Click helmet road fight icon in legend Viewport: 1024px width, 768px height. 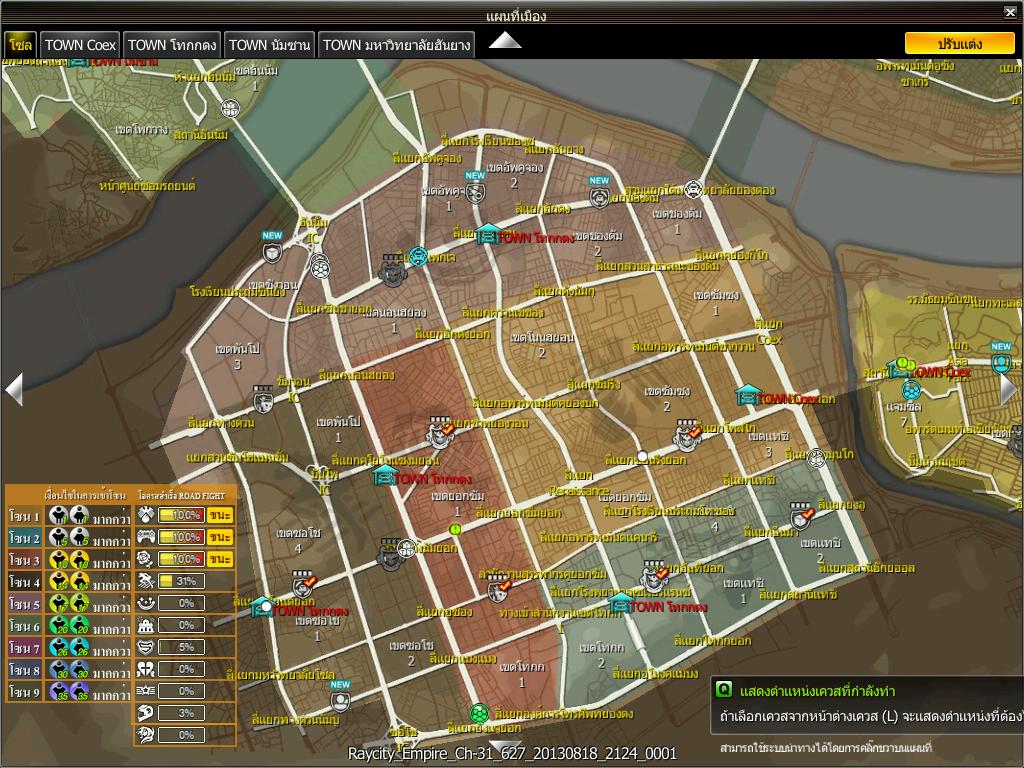[145, 712]
